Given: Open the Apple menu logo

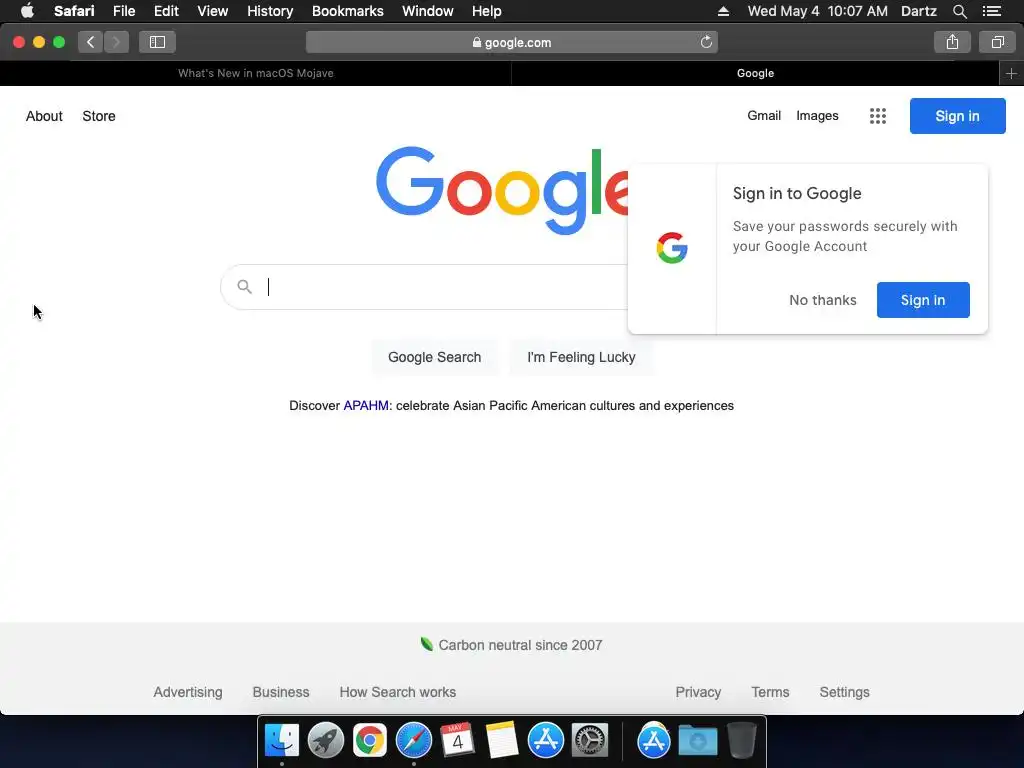Looking at the screenshot, I should 27,11.
